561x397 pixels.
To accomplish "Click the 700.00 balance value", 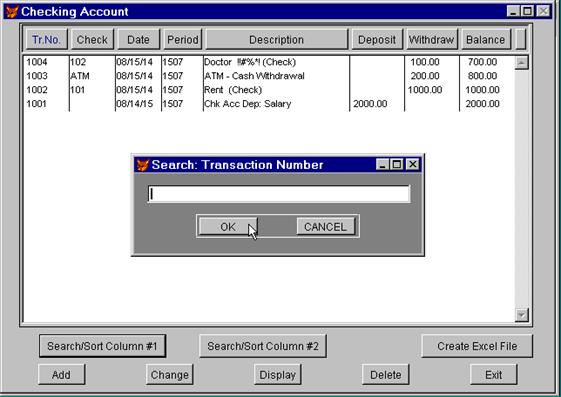I will click(x=482, y=62).
